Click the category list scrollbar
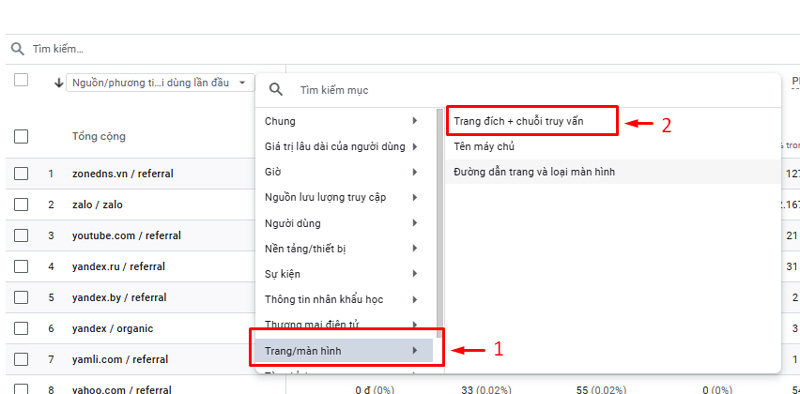This screenshot has width=800, height=394. (439, 223)
